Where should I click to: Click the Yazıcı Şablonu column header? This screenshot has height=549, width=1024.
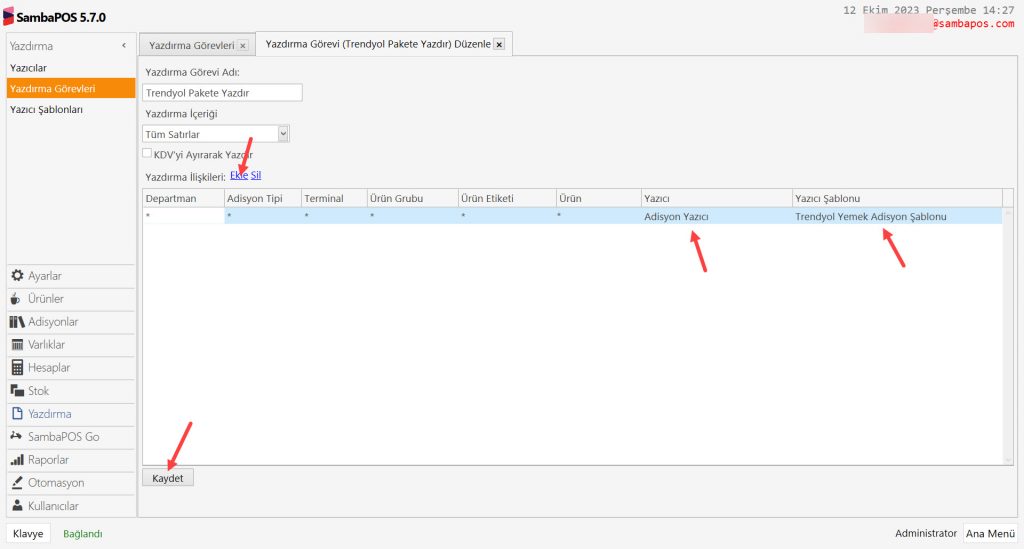point(897,198)
